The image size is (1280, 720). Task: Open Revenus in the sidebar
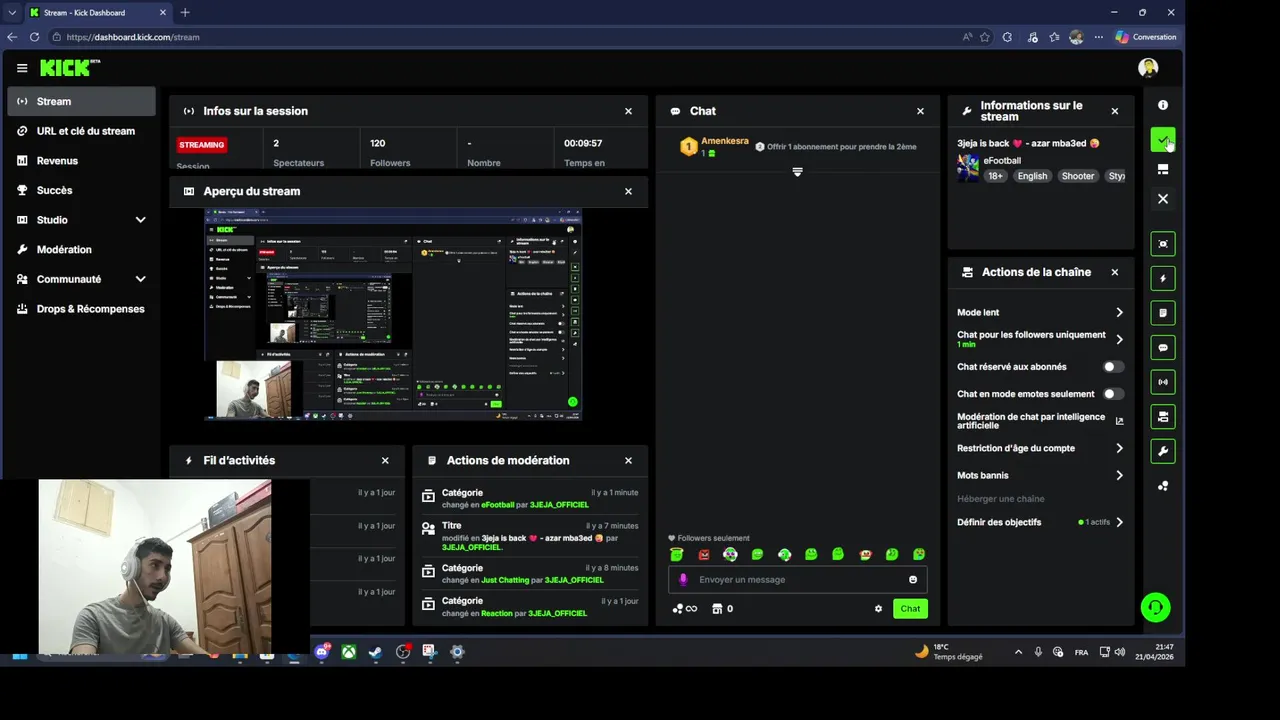click(81, 160)
